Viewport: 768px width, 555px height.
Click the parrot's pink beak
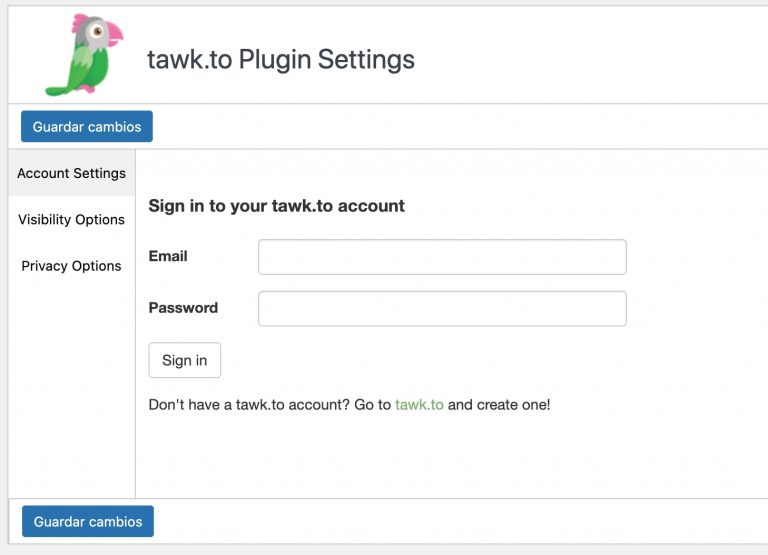[114, 37]
